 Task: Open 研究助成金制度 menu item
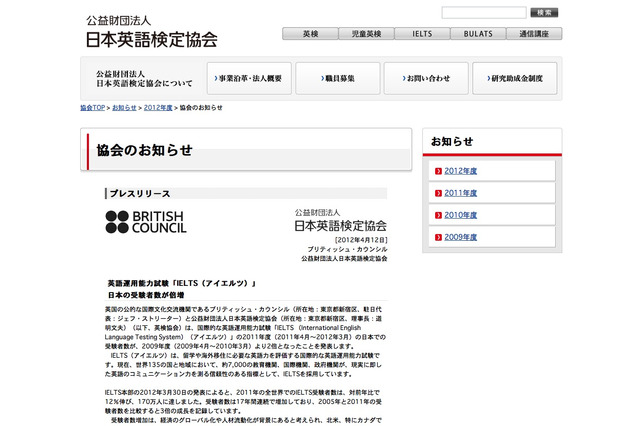pos(515,78)
